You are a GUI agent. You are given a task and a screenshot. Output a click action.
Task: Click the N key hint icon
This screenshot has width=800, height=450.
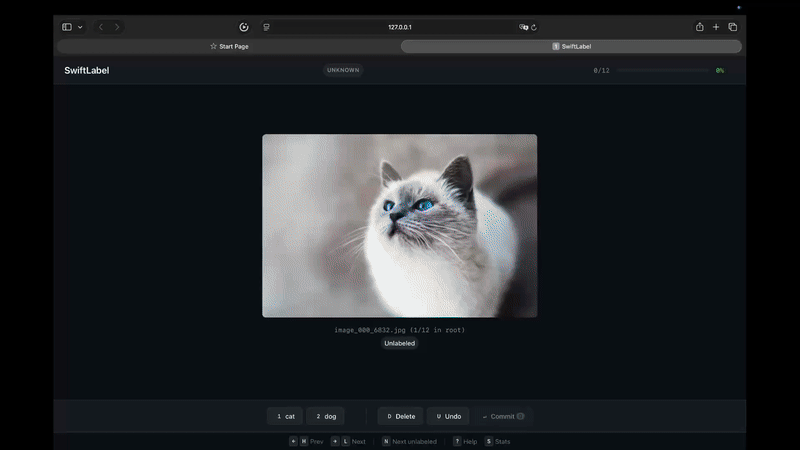tap(386, 441)
